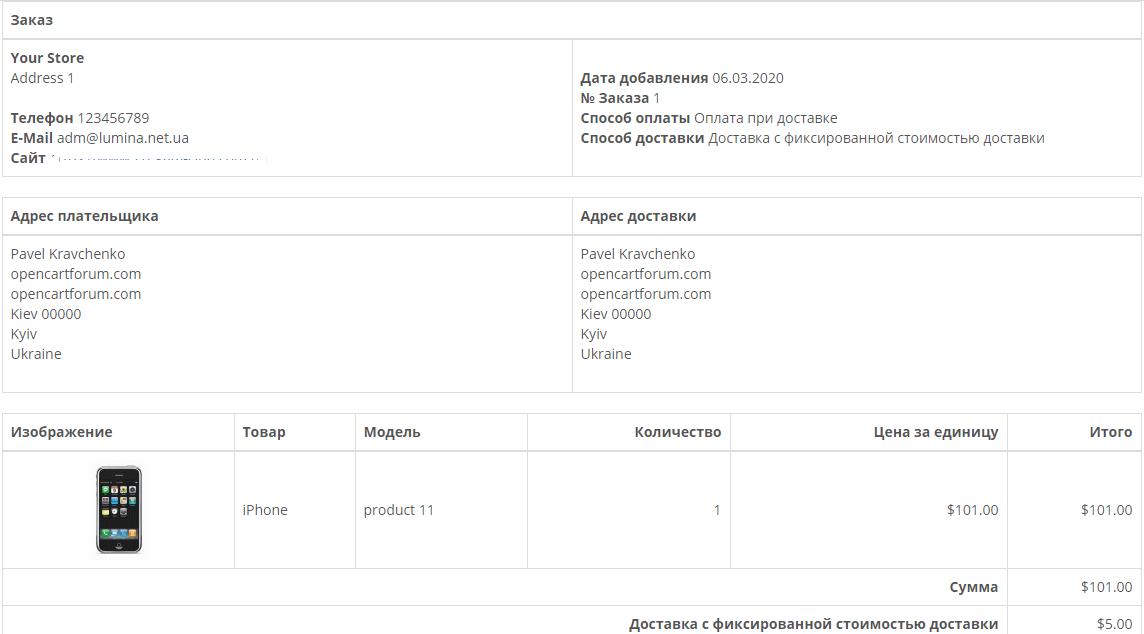
Task: Click the Сумма subtotal label
Action: 973,587
